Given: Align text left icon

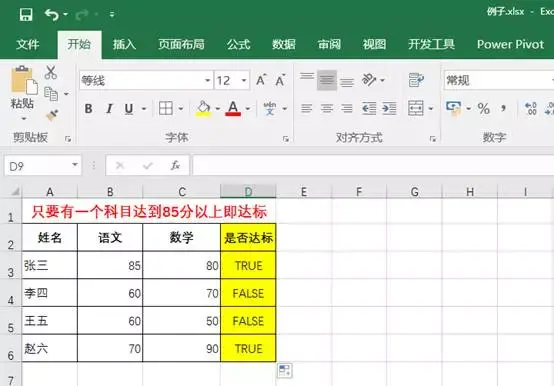Looking at the screenshot, I should [x=307, y=108].
